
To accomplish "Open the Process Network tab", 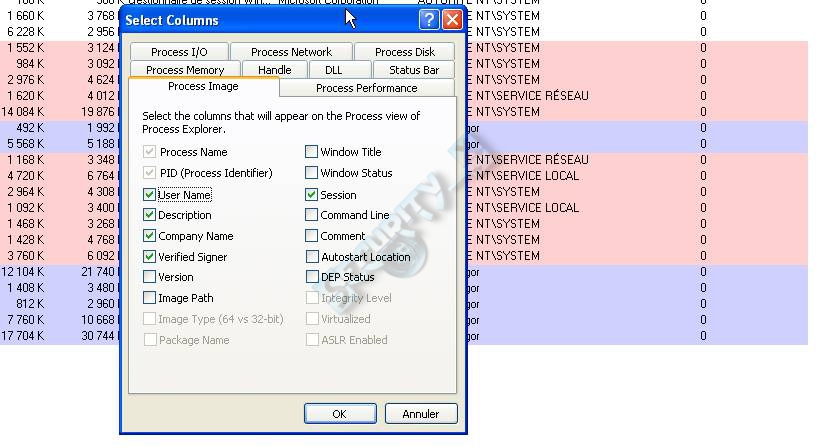I will click(291, 52).
